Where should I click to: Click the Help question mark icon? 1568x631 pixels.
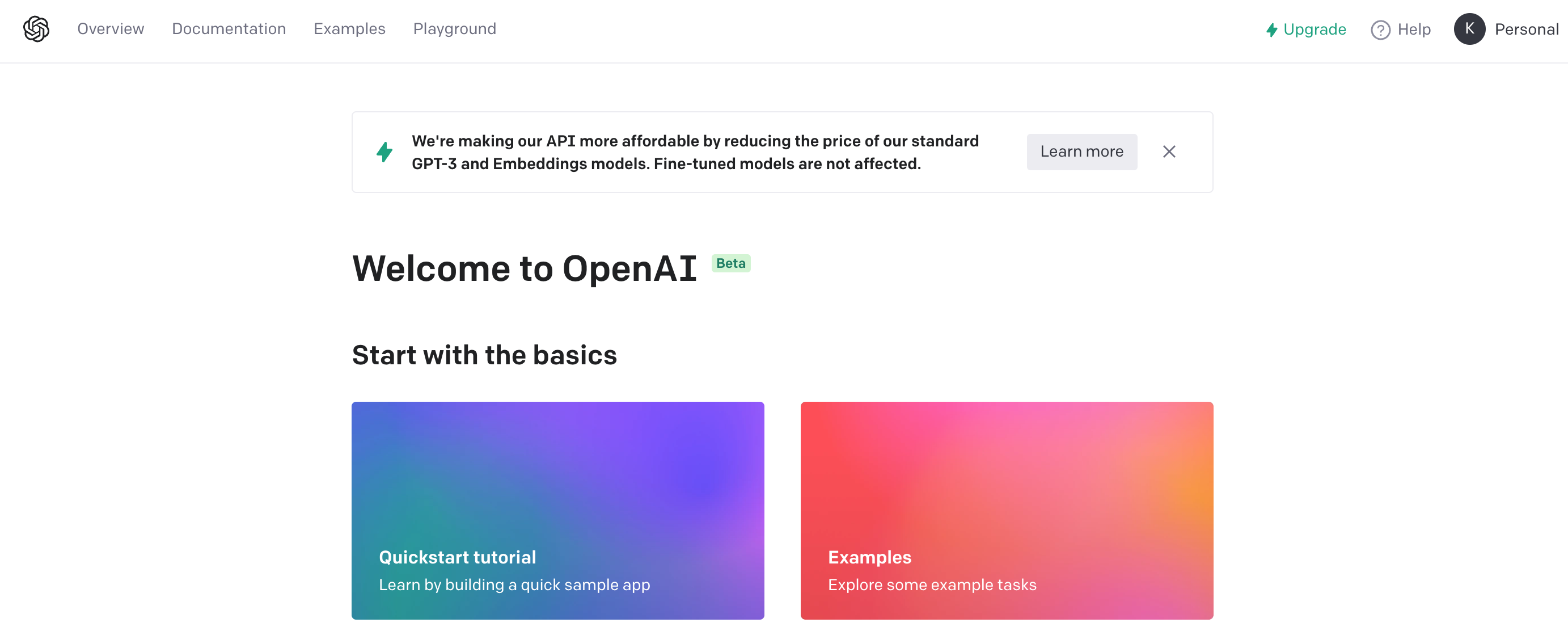(x=1380, y=30)
